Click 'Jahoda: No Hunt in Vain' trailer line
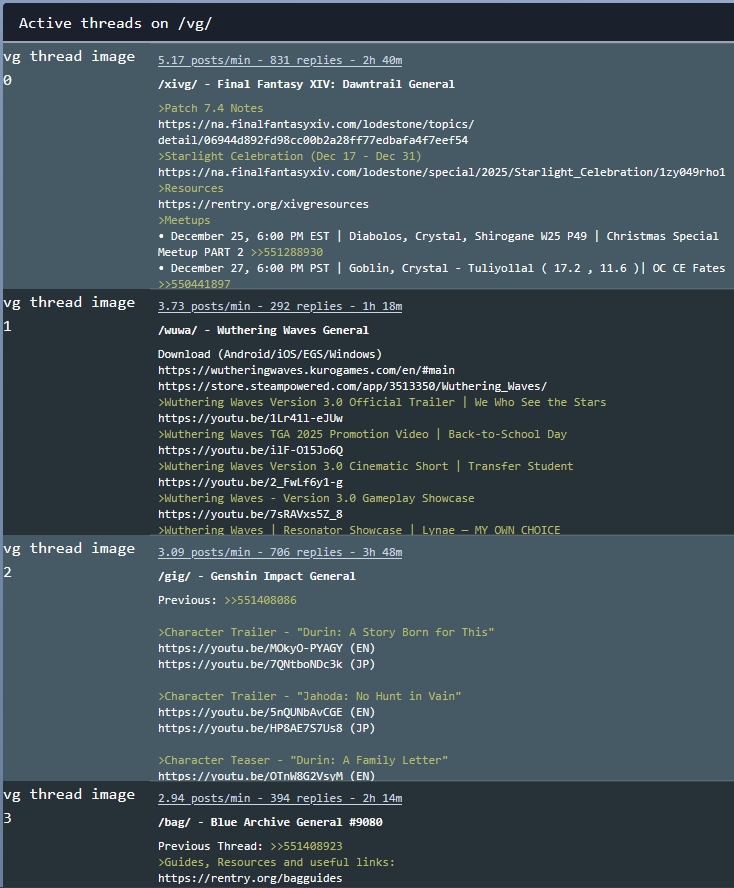This screenshot has height=888, width=734. [x=310, y=696]
